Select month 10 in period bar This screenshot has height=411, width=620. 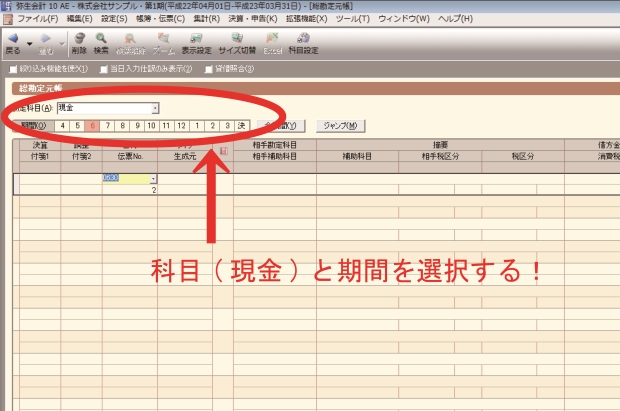[x=151, y=126]
